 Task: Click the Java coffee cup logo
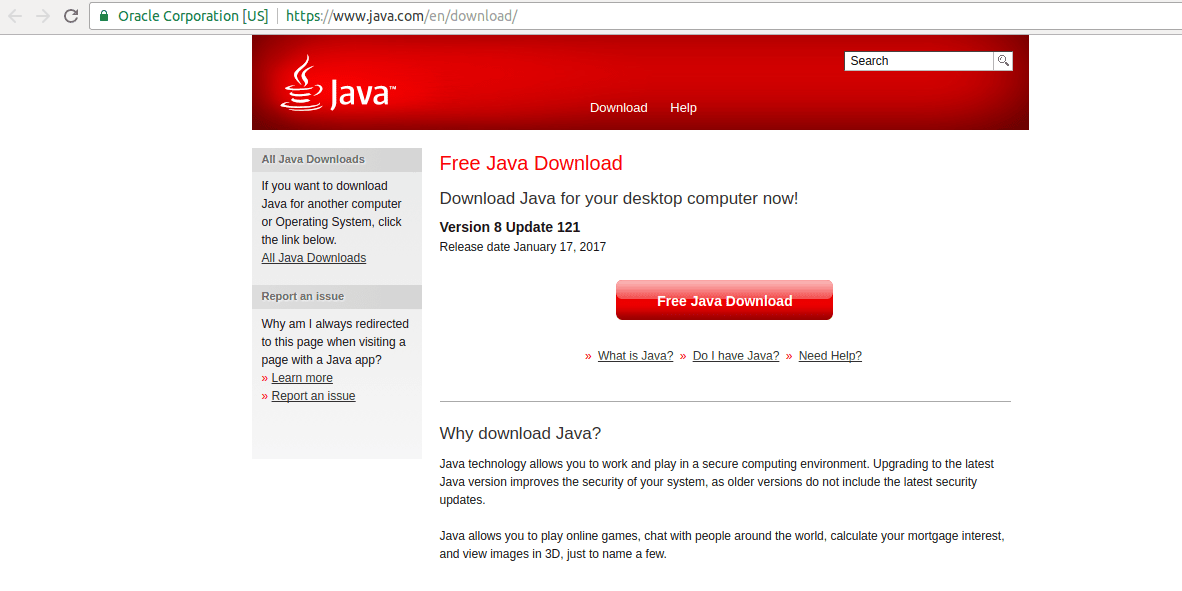pyautogui.click(x=336, y=84)
